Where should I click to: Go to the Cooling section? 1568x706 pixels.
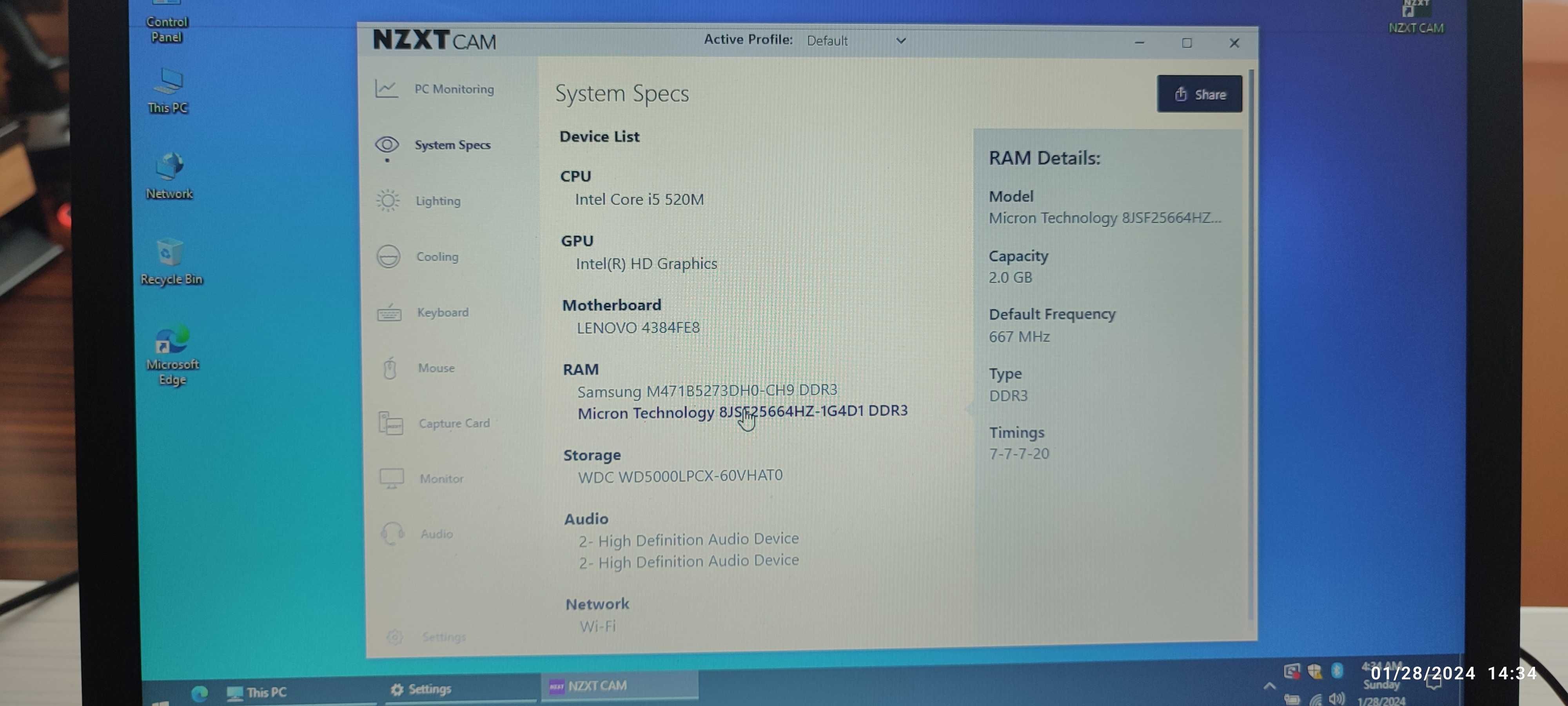tap(417, 257)
